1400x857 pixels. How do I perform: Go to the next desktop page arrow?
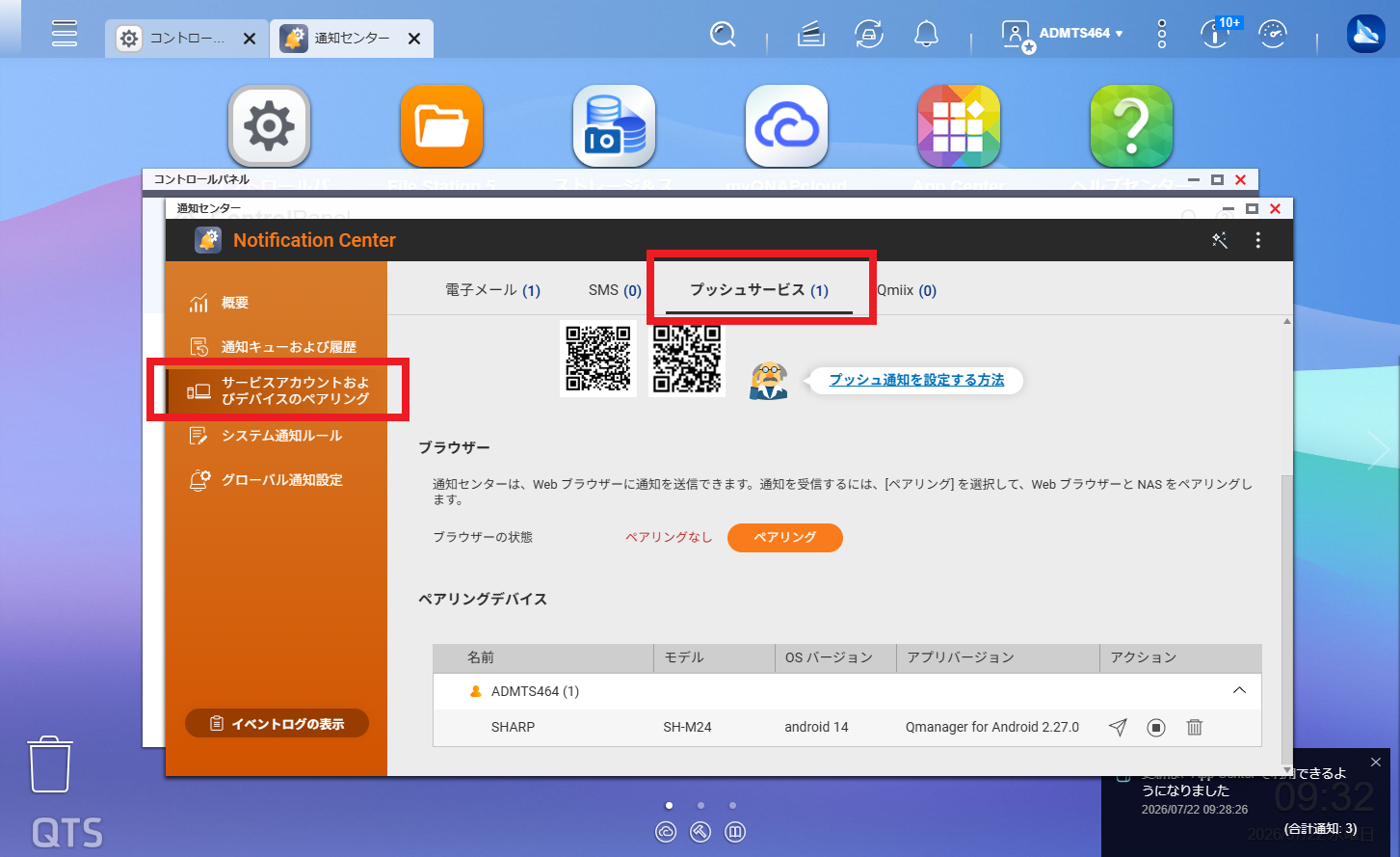coord(1379,450)
